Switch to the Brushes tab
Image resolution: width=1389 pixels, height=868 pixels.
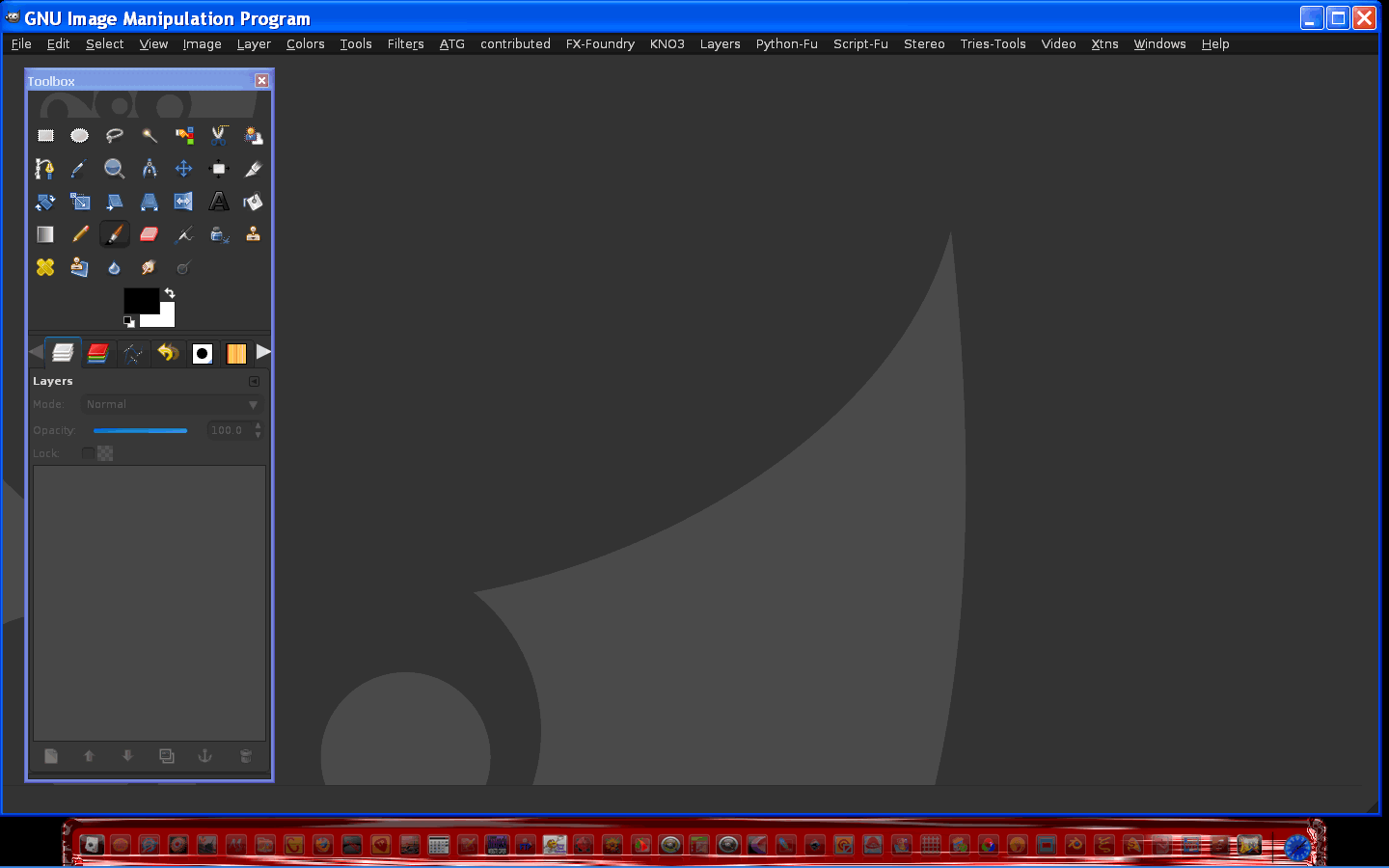click(x=203, y=353)
